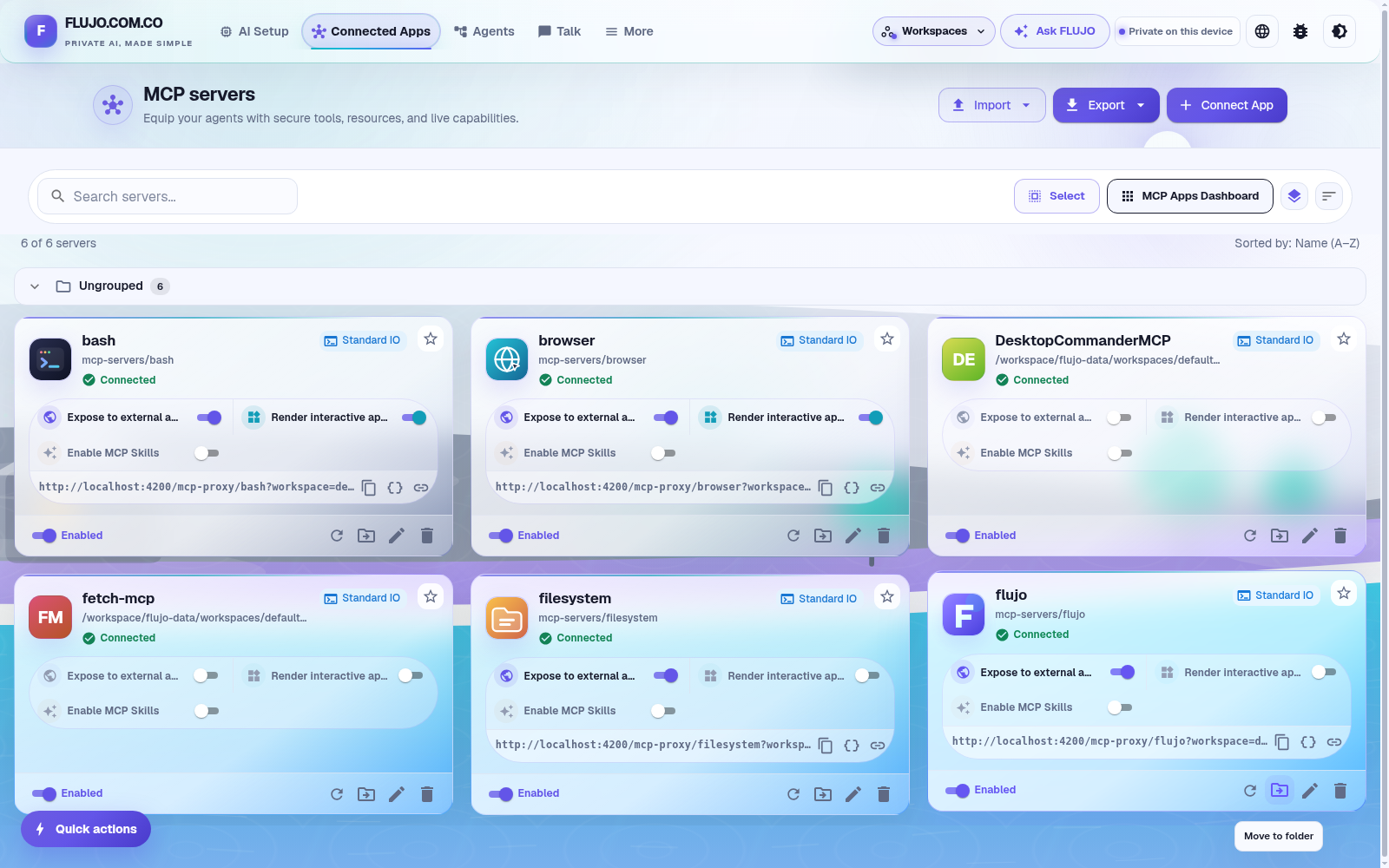This screenshot has width=1389, height=868.
Task: Click link icon next to flujo URL
Action: [x=1334, y=742]
